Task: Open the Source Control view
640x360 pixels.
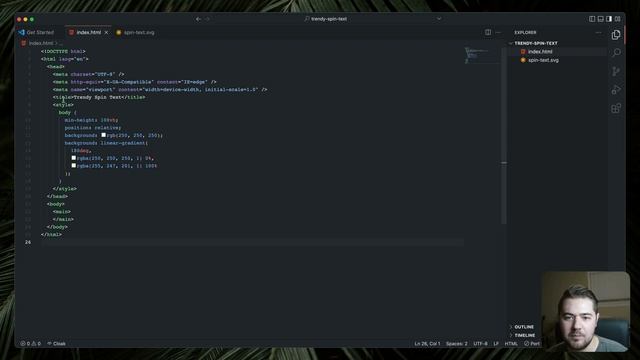Action: (616, 71)
